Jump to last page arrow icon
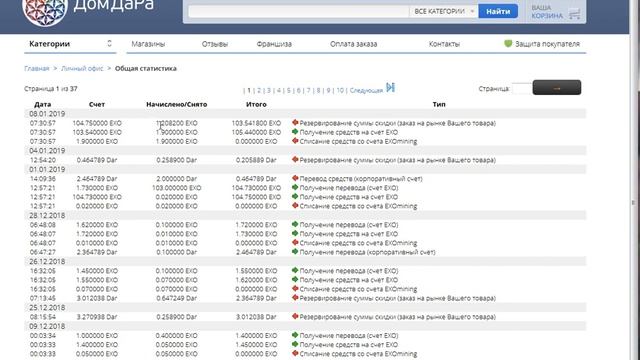The height and width of the screenshot is (360, 640). pyautogui.click(x=391, y=88)
